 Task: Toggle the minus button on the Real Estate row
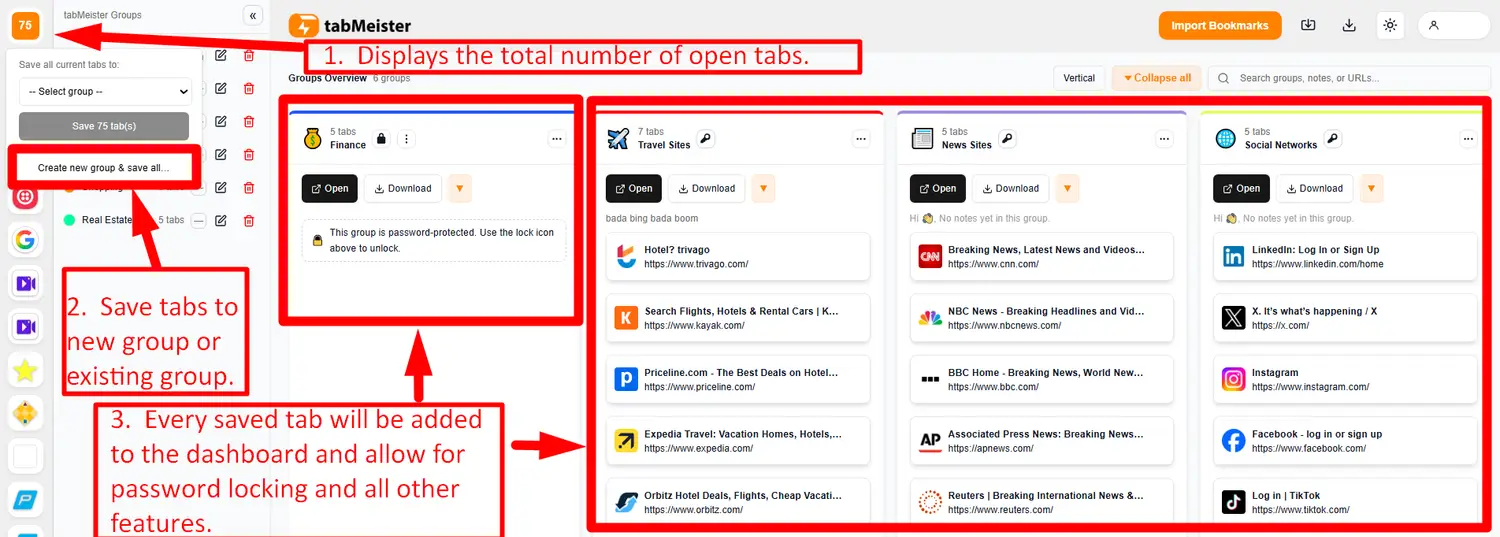pos(199,220)
